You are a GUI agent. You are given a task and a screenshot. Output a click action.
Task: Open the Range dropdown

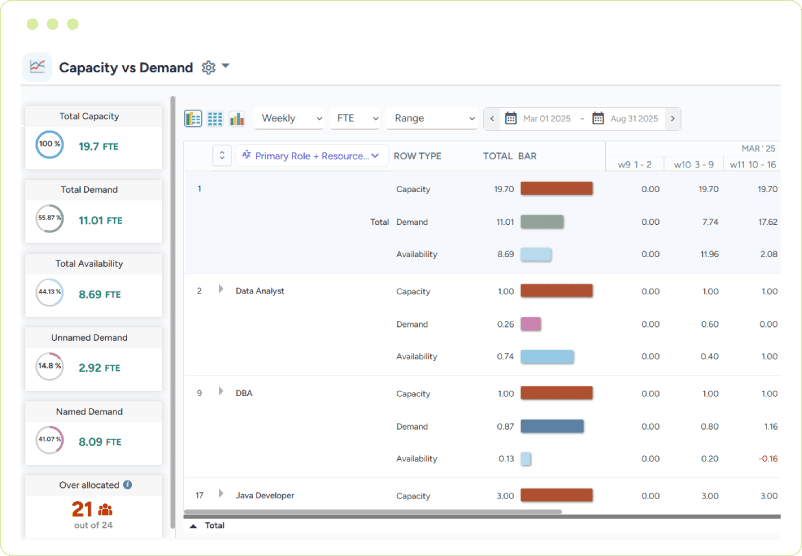tap(432, 118)
